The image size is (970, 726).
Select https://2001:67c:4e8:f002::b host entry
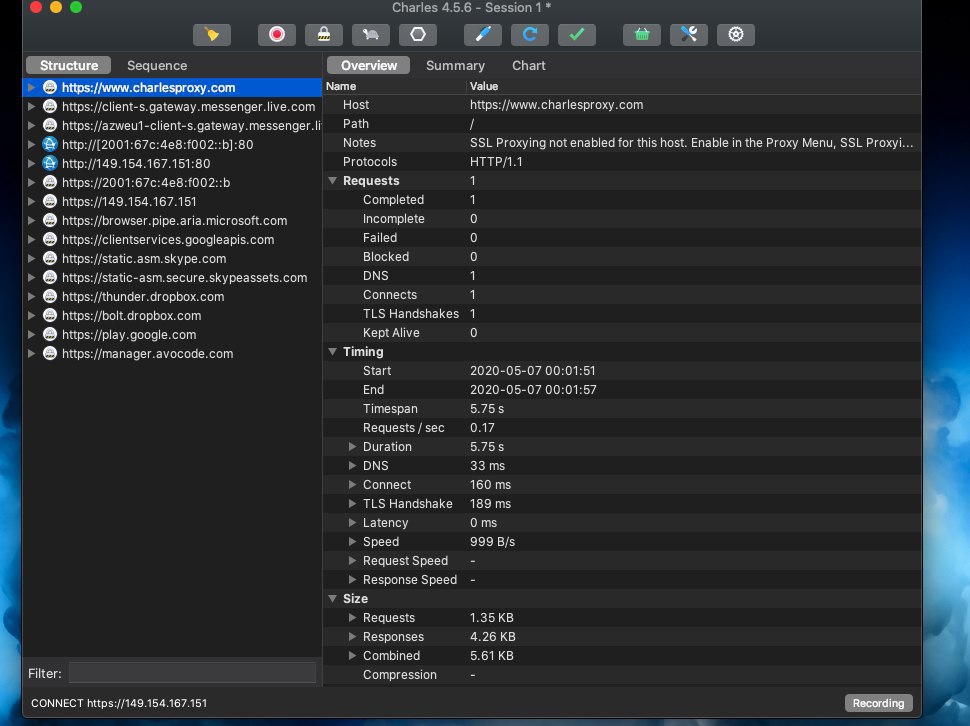(x=146, y=182)
